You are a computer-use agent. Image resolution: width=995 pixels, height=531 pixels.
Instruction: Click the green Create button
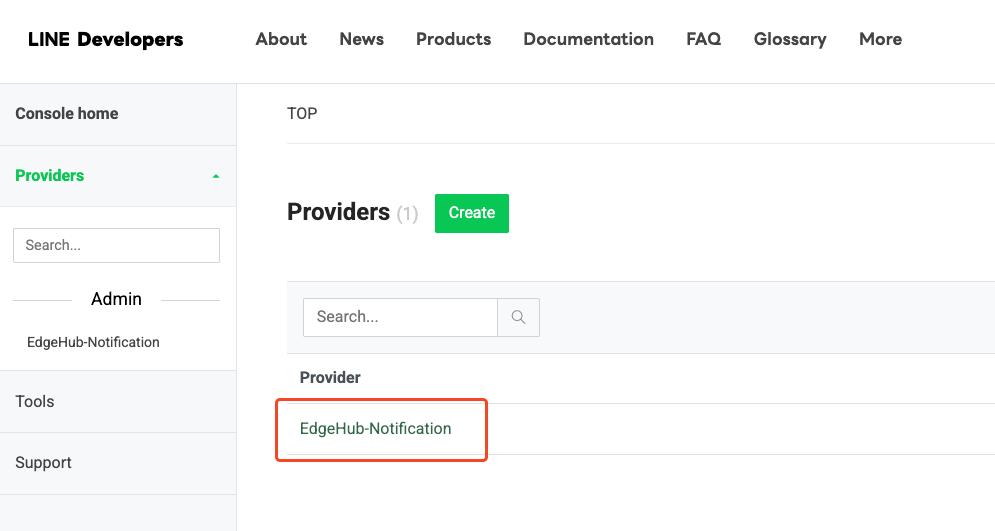click(471, 213)
